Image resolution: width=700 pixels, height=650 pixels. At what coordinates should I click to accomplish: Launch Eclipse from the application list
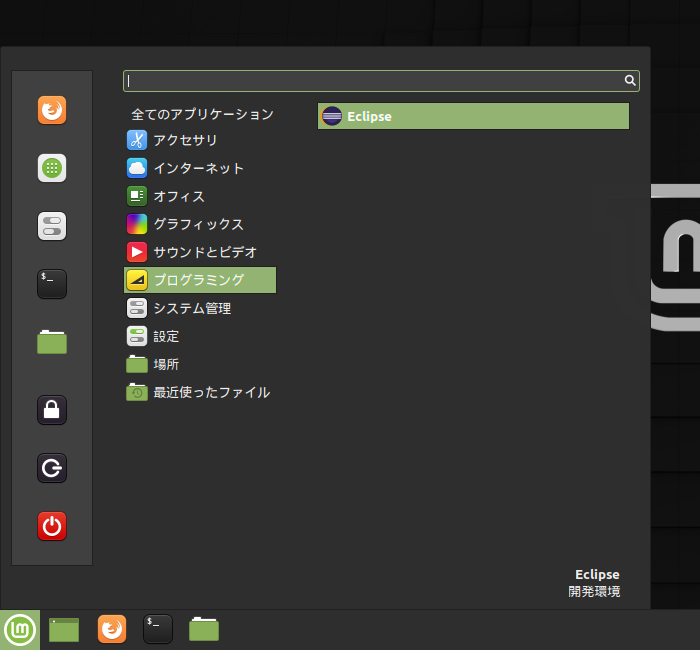coord(473,116)
